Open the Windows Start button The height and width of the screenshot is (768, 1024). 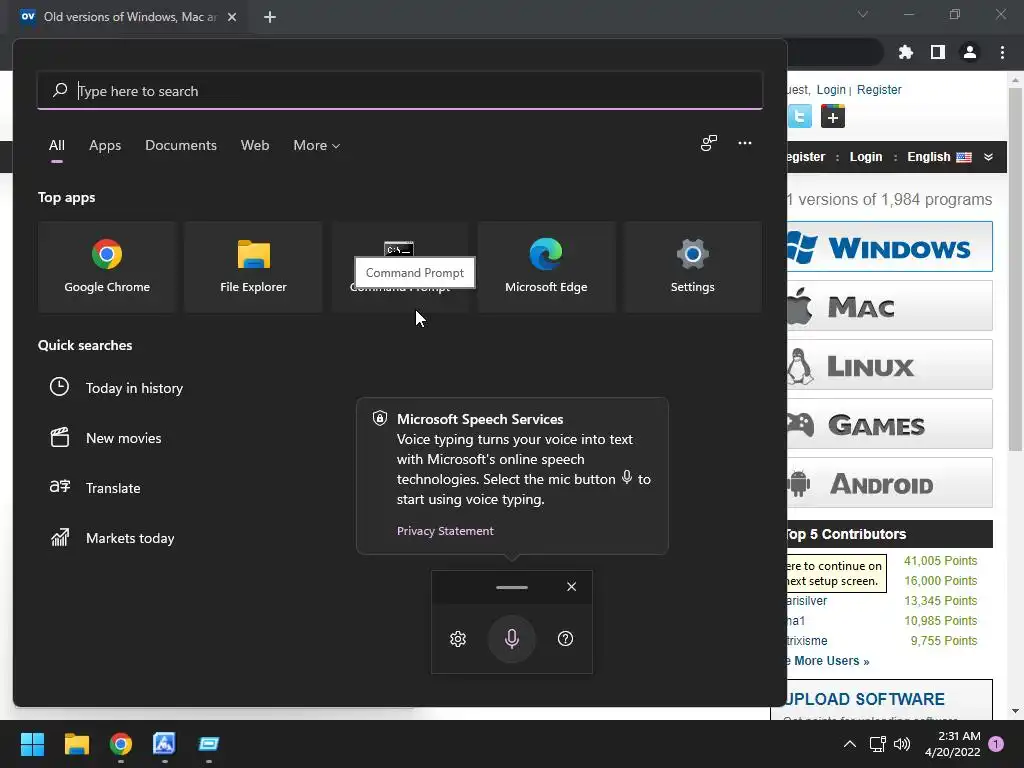[32, 744]
